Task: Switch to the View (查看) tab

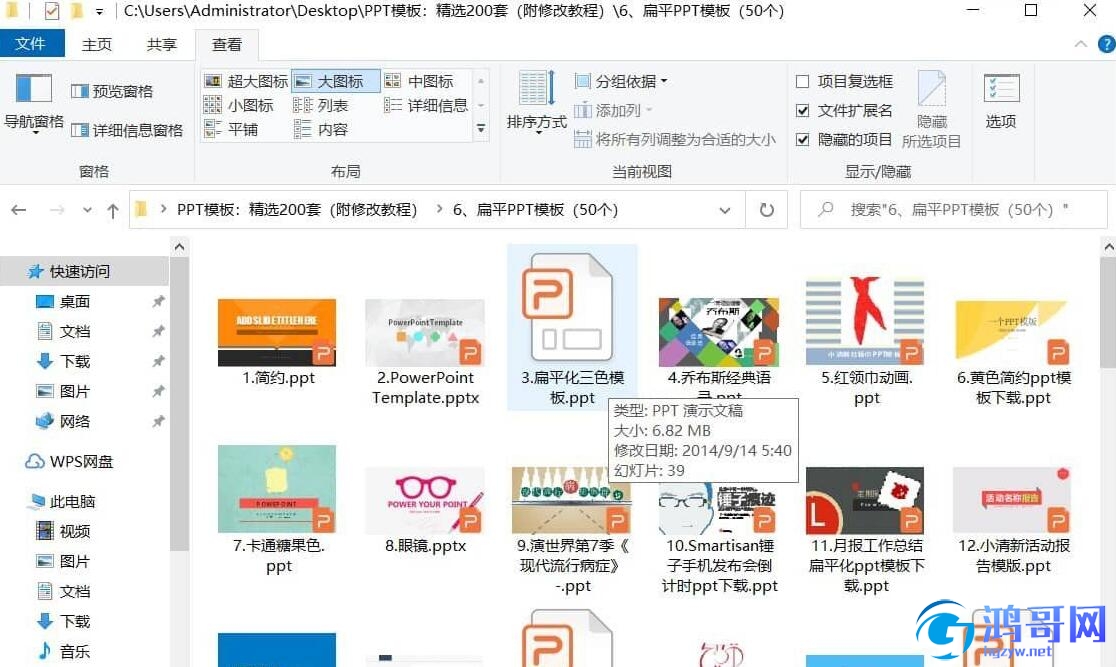Action: pos(226,44)
